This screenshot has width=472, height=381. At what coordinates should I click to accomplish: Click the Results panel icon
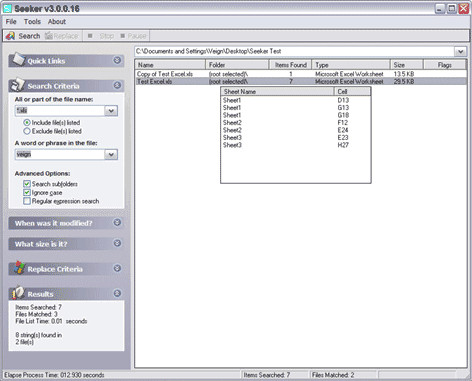18,293
